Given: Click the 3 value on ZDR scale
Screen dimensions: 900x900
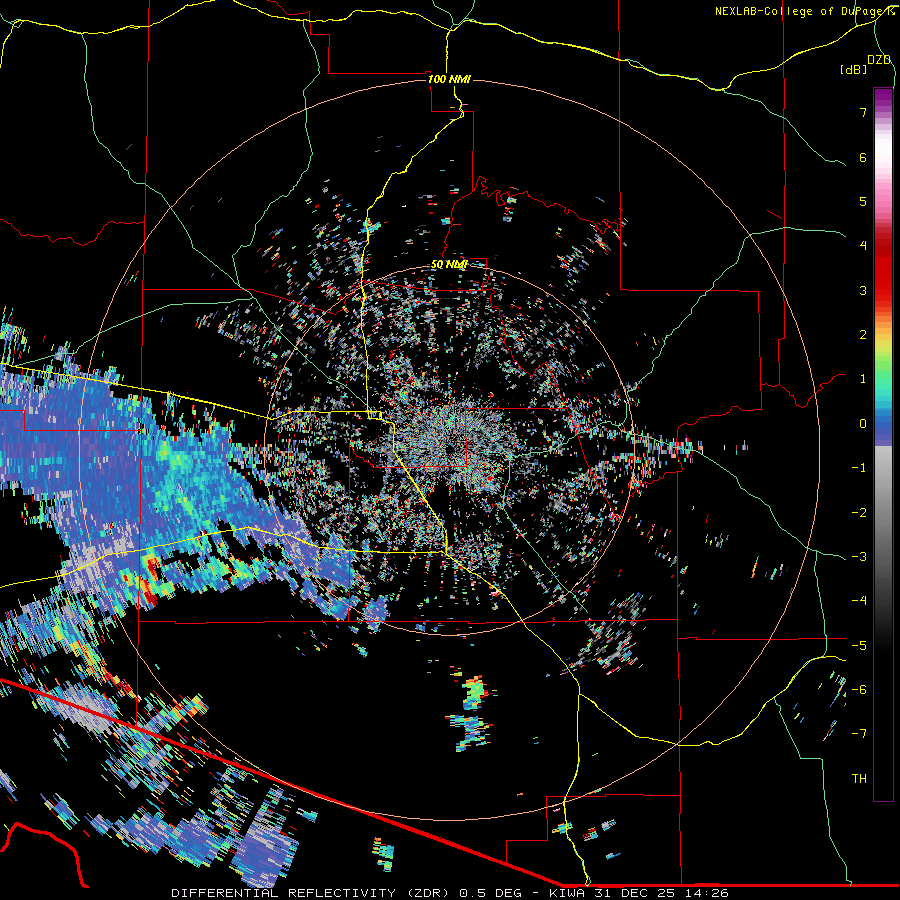Looking at the screenshot, I should 863,290.
